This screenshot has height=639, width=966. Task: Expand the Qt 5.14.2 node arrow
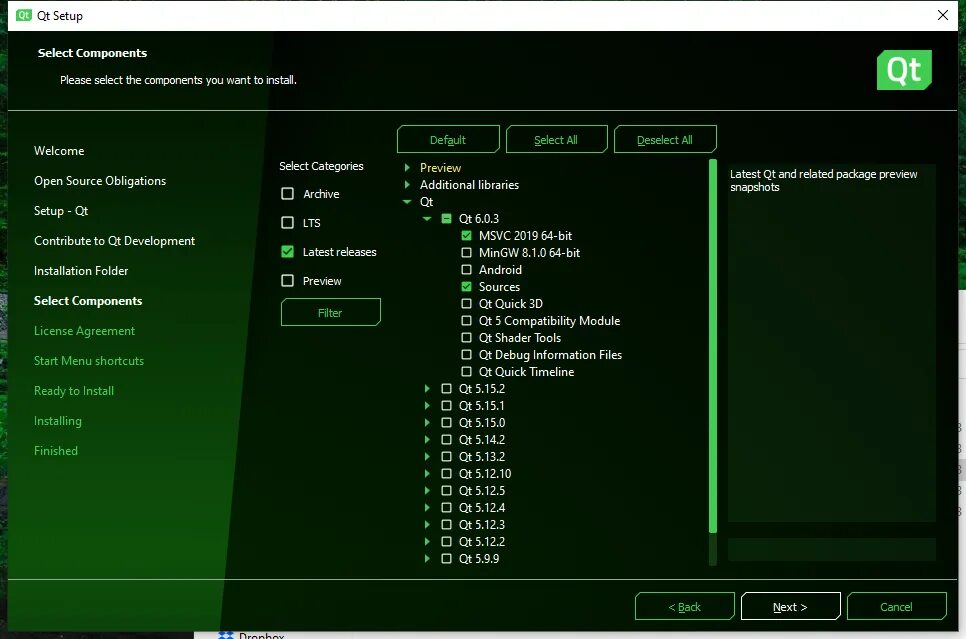(427, 439)
